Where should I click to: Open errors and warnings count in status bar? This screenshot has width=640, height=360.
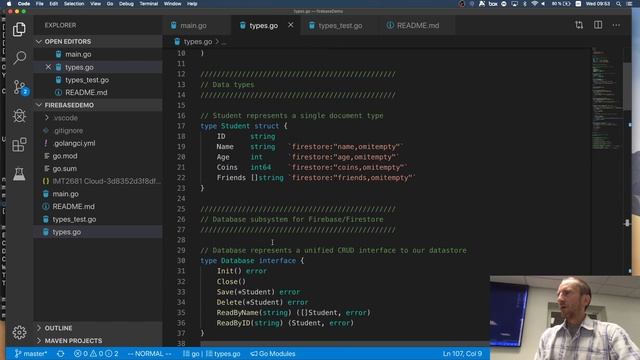96,353
